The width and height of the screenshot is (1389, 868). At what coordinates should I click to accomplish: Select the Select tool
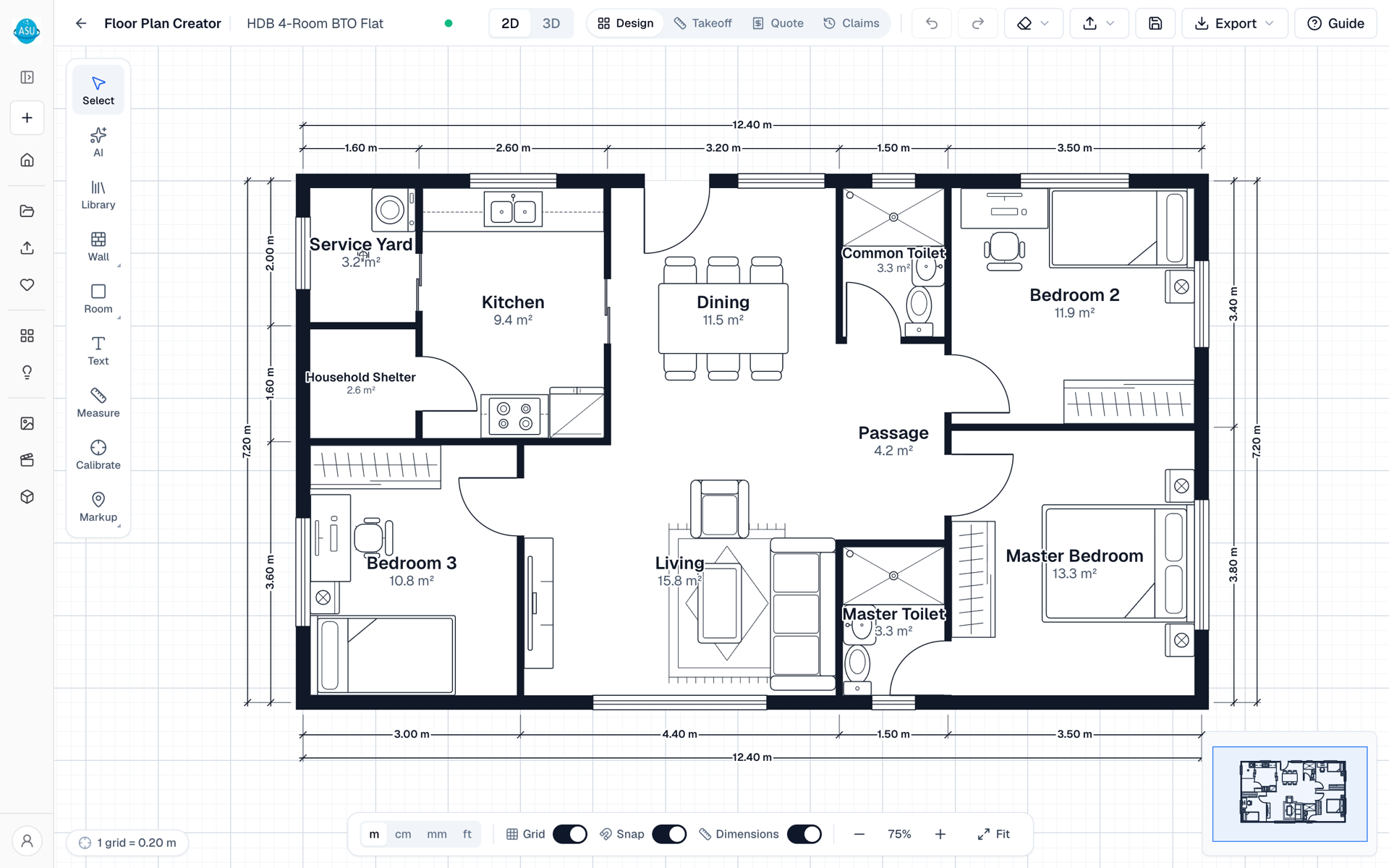98,90
